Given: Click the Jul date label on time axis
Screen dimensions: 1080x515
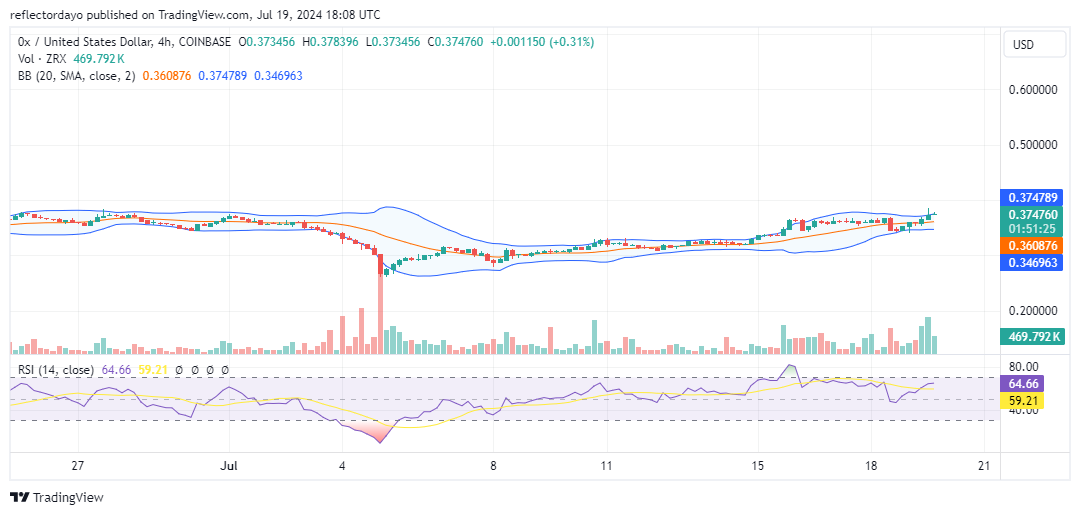Looking at the screenshot, I should pyautogui.click(x=228, y=465).
